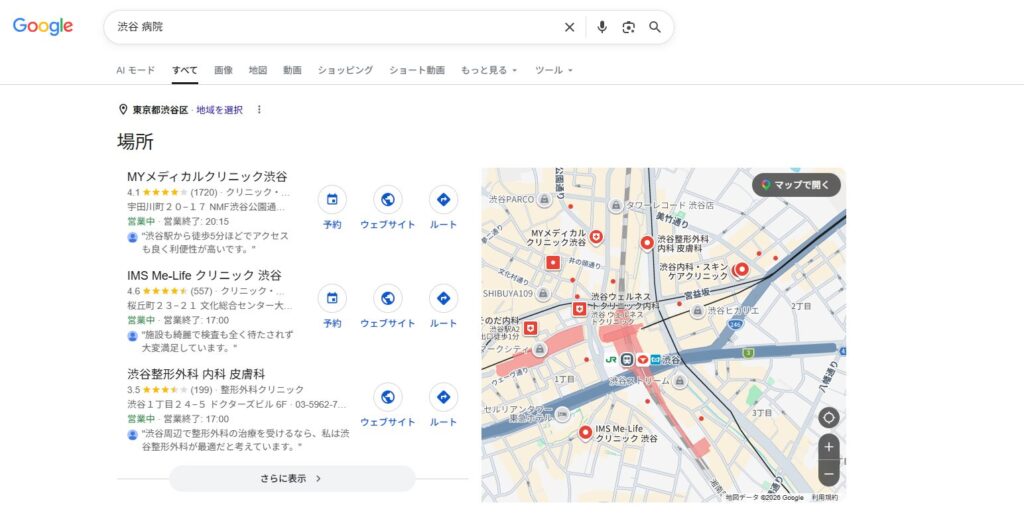This screenshot has height=523, width=1024.
Task: Click the 東京都渋谷区 location text
Action: pos(160,110)
